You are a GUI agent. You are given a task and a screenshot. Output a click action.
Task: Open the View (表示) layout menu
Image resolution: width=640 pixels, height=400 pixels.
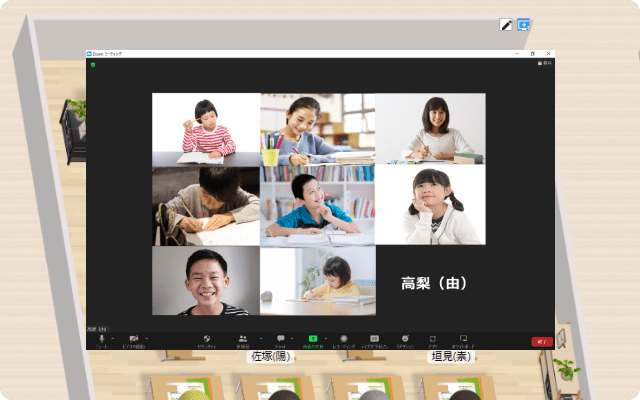click(x=544, y=63)
